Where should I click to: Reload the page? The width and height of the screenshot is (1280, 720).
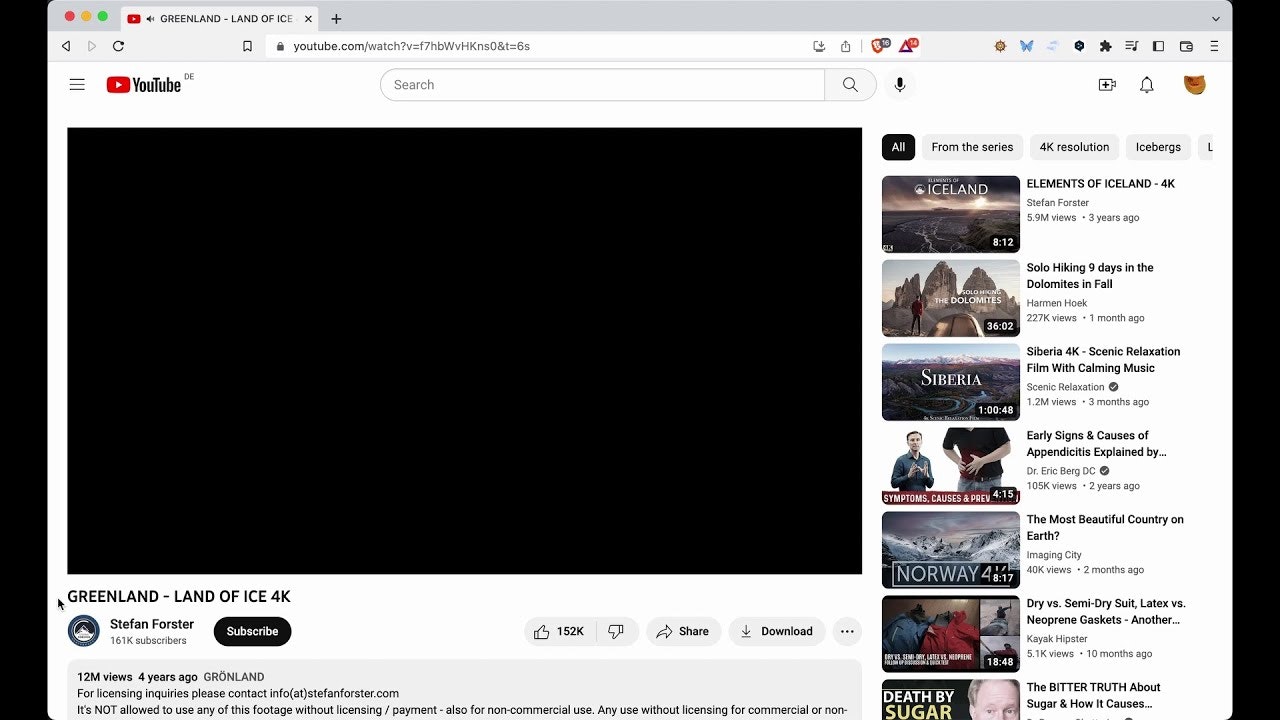click(x=118, y=46)
